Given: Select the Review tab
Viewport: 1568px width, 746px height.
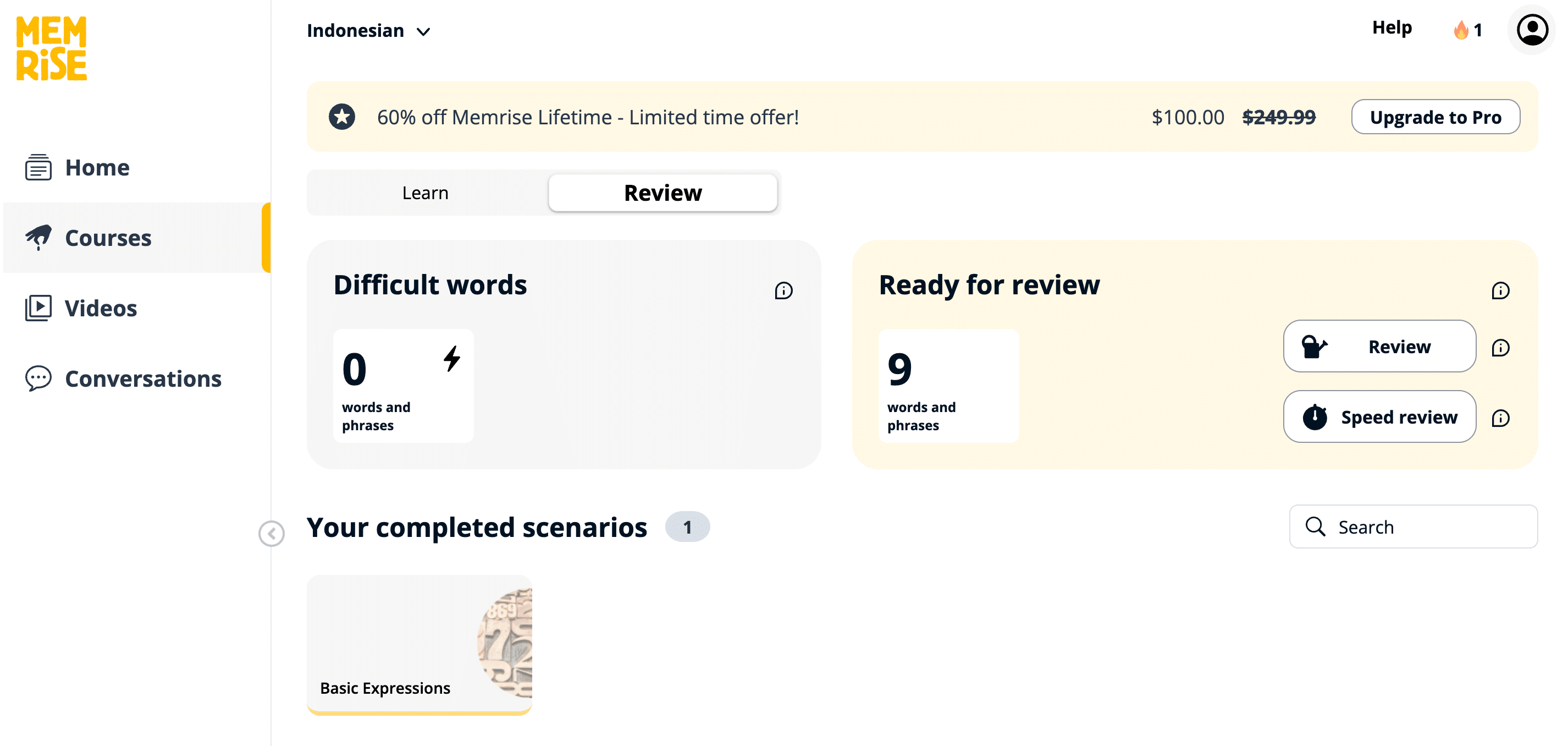Looking at the screenshot, I should (x=662, y=193).
